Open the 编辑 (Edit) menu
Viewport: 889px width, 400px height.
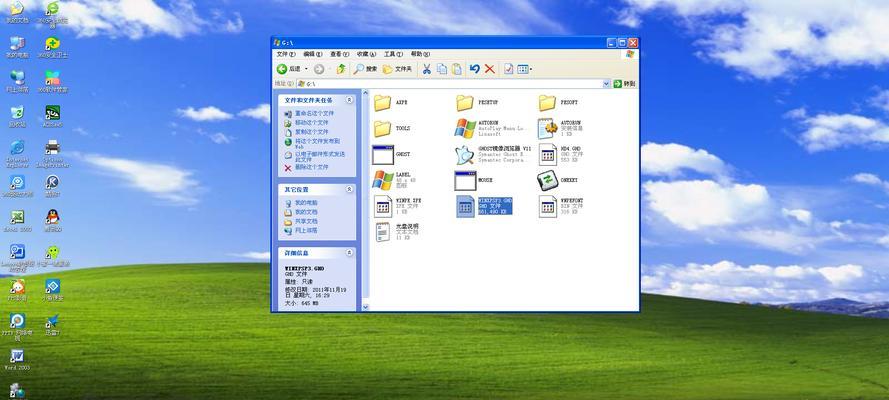pyautogui.click(x=312, y=54)
